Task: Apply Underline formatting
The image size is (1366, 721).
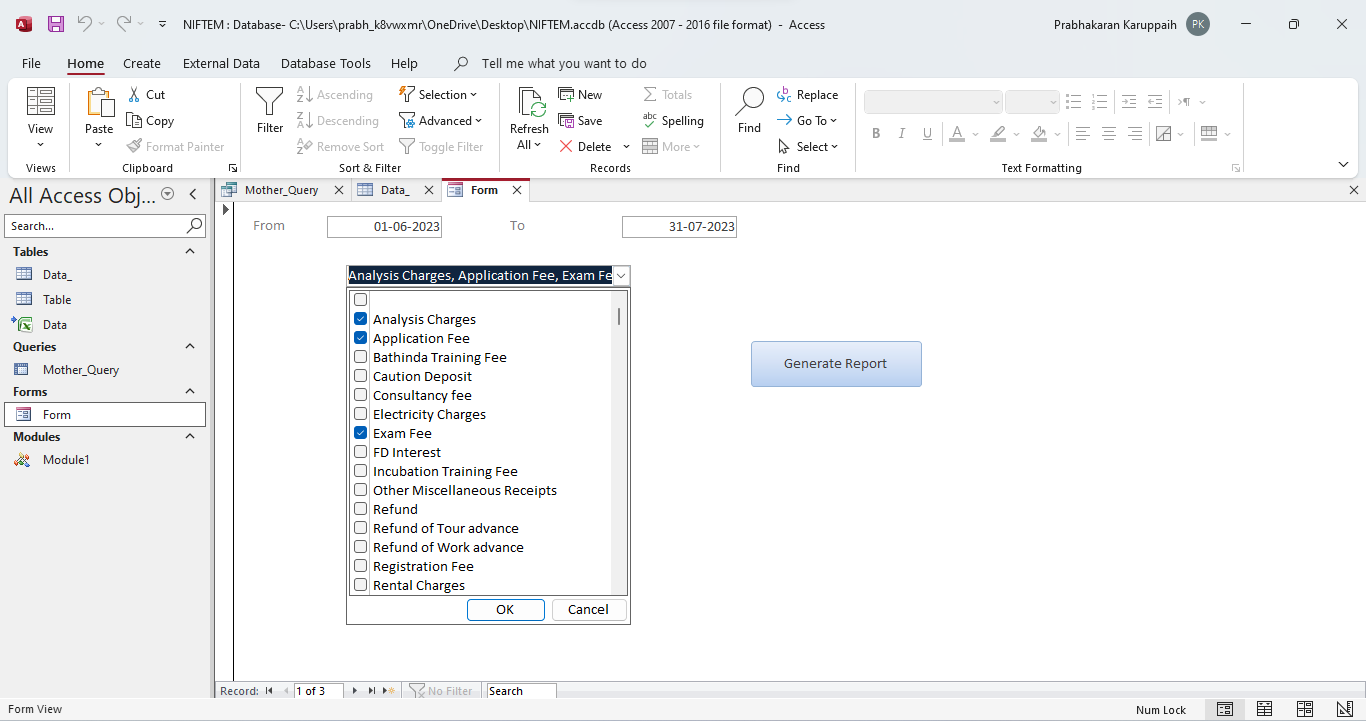Action: (x=927, y=132)
